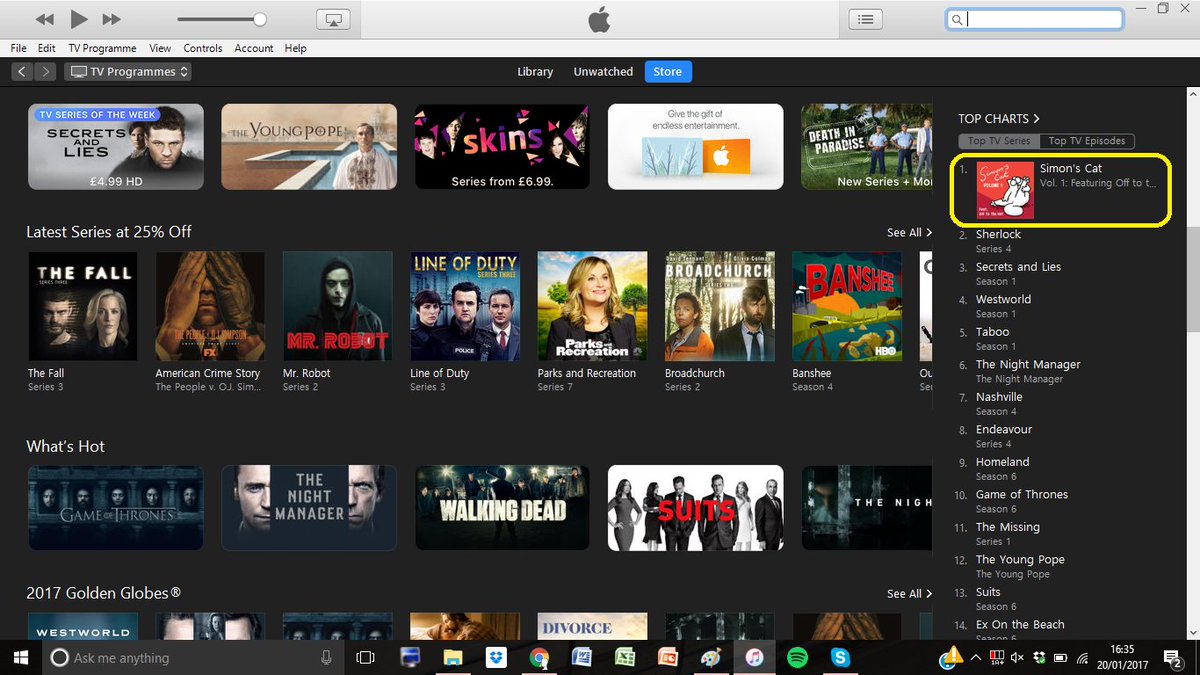Open The Young Pope banner
This screenshot has width=1200, height=675.
(x=309, y=147)
